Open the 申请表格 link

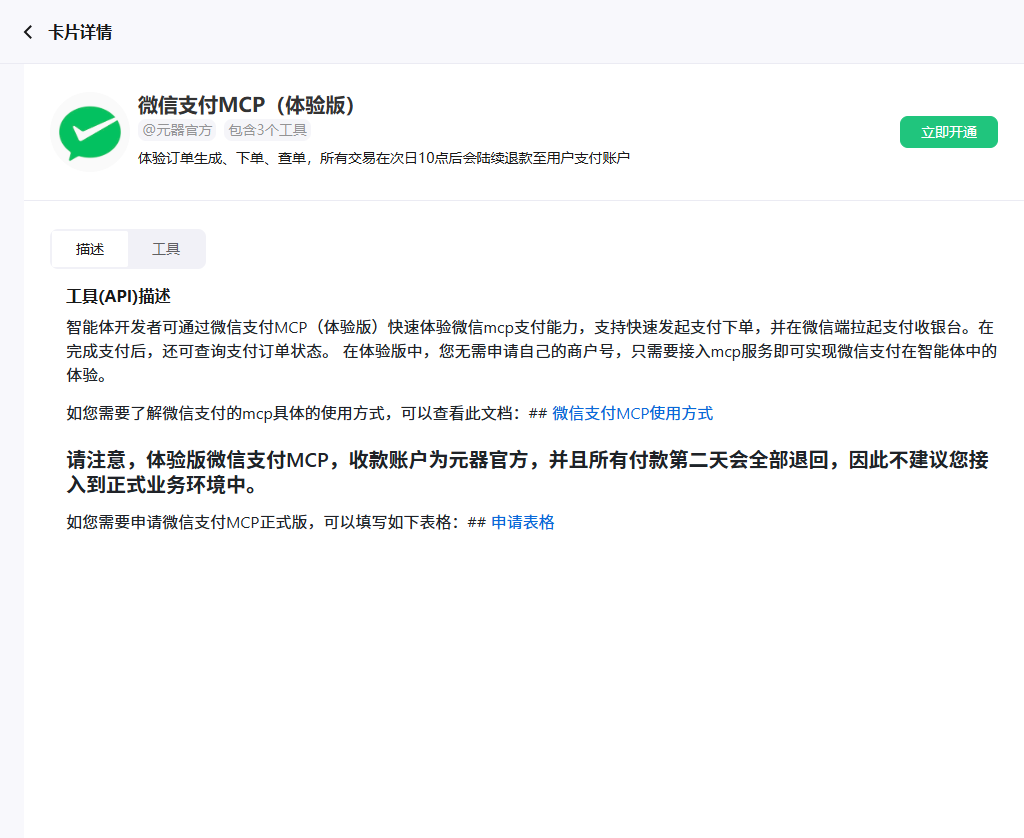(x=522, y=523)
